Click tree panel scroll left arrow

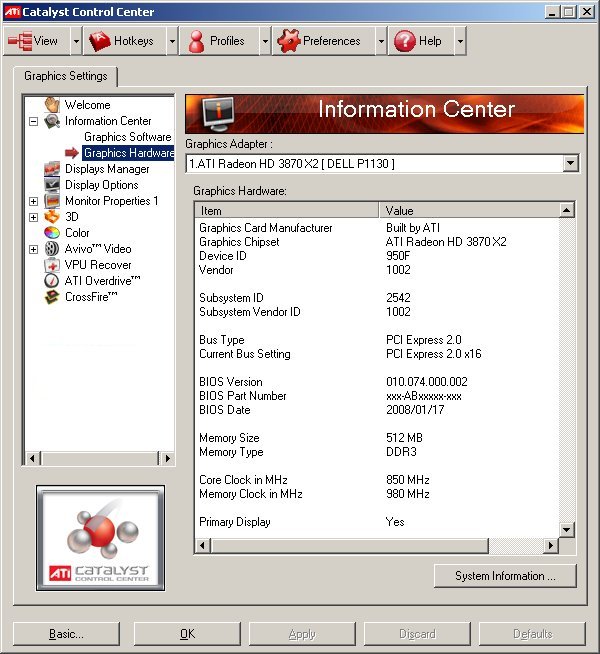(x=32, y=458)
